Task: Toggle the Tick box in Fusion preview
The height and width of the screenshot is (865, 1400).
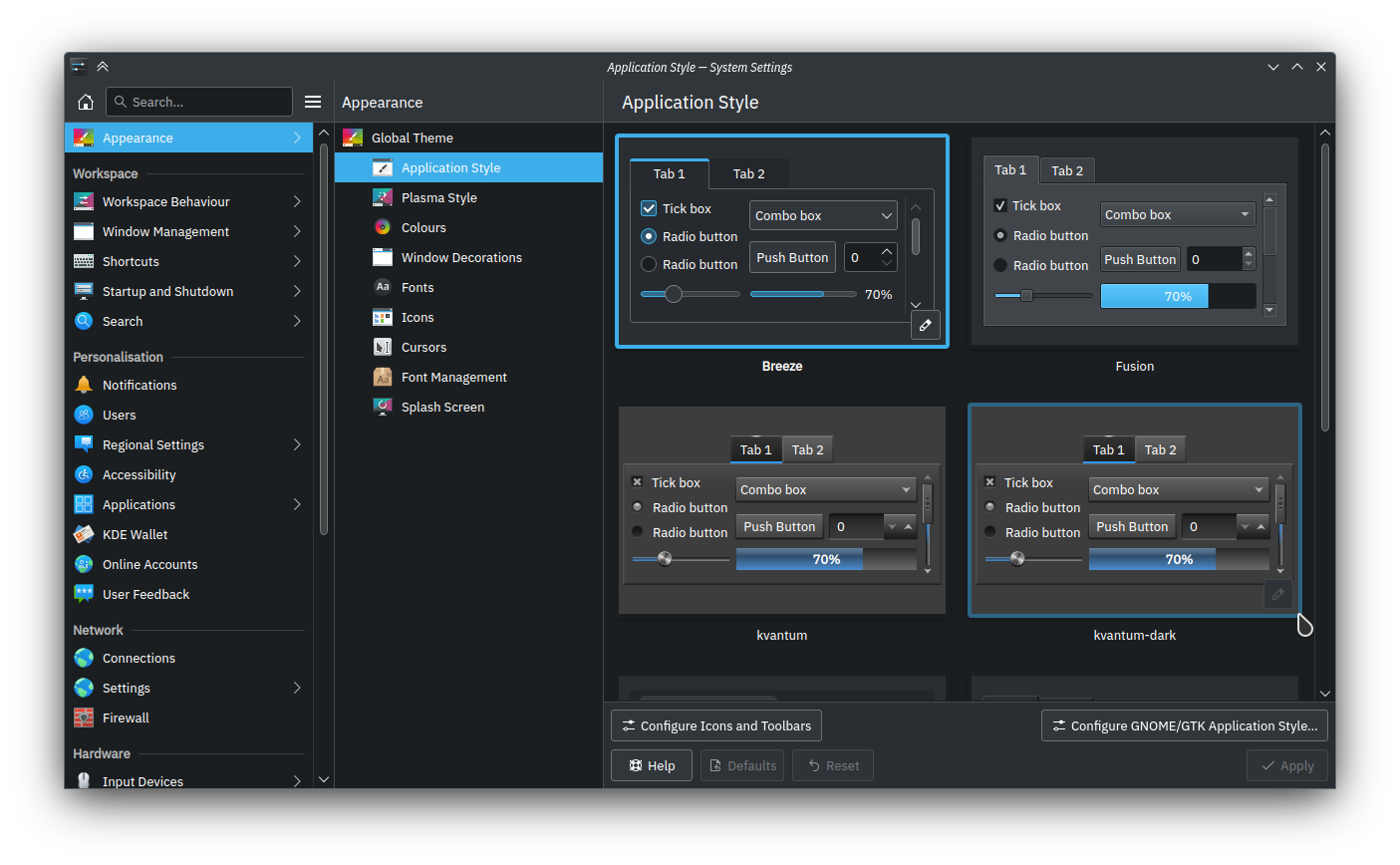Action: pyautogui.click(x=1000, y=205)
